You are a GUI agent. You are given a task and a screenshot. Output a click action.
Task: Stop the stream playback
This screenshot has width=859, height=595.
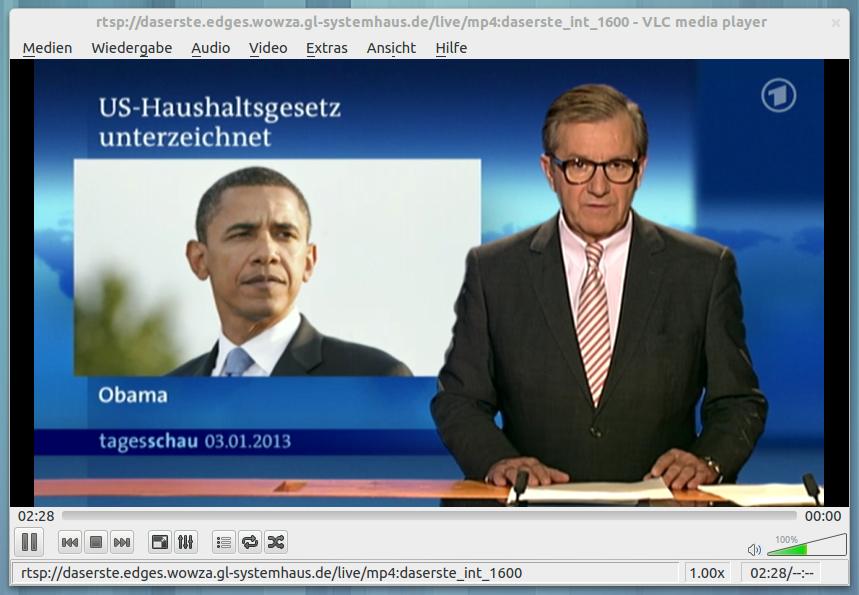point(96,542)
